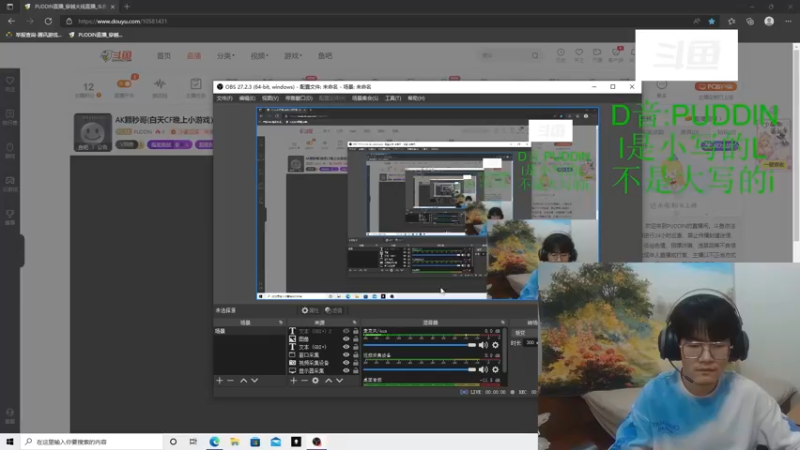Open settings gear for microphone/Aux channel
The image size is (800, 450).
click(495, 345)
